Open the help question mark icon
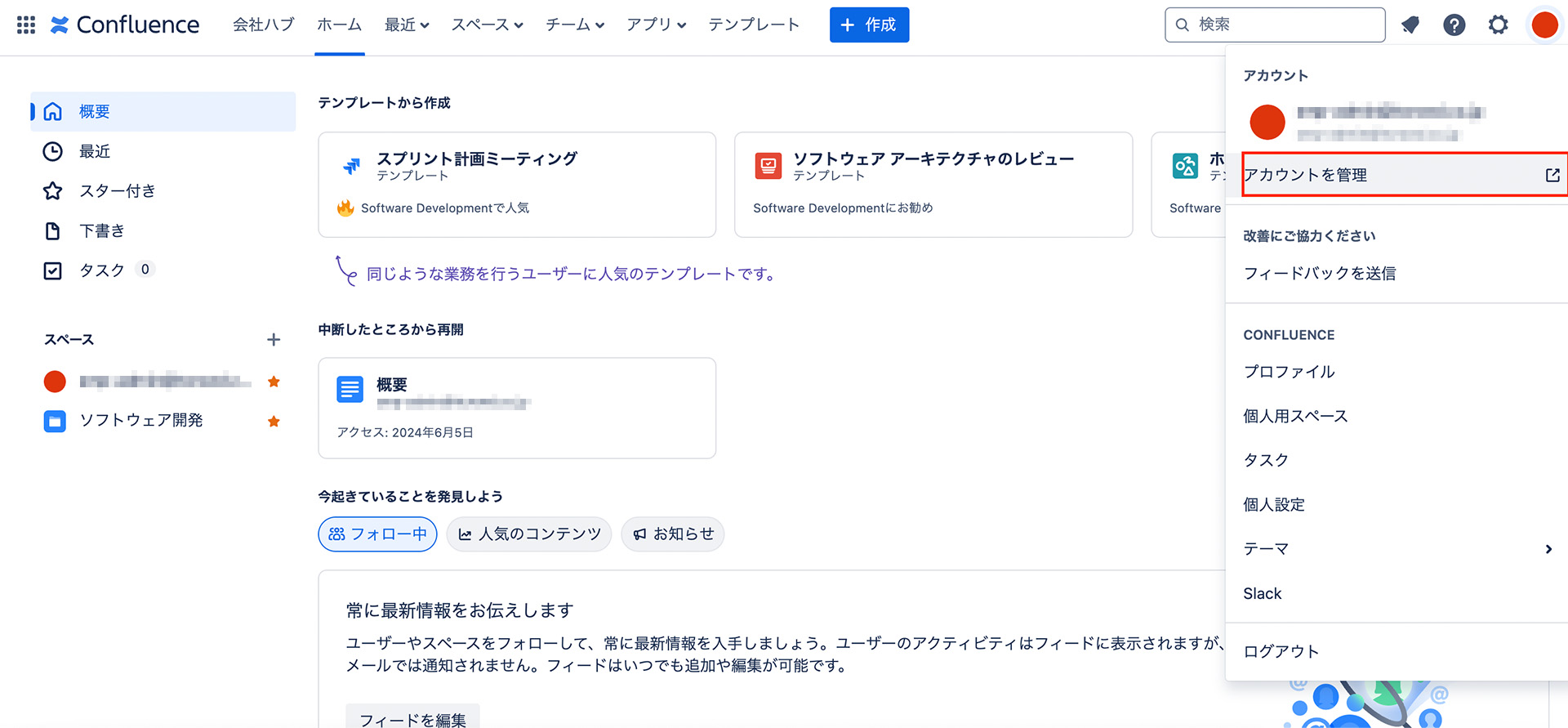 1454,25
